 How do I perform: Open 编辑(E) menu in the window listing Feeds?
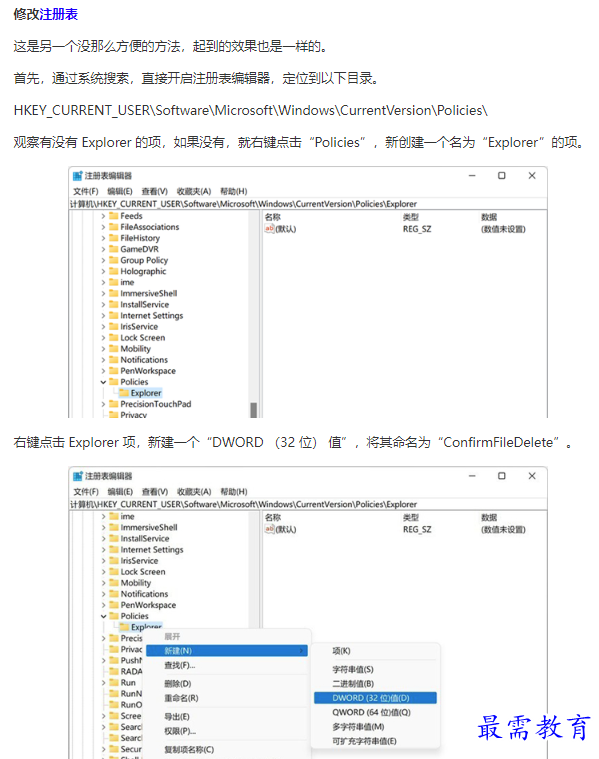120,191
